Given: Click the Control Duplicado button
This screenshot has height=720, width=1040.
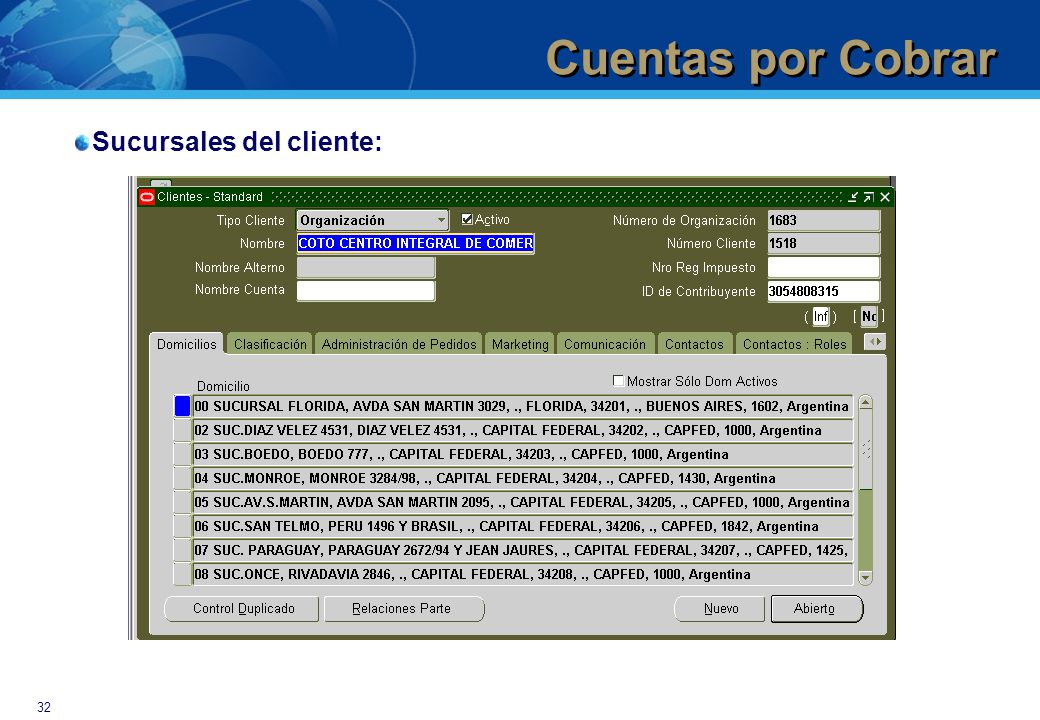Looking at the screenshot, I should 242,609.
